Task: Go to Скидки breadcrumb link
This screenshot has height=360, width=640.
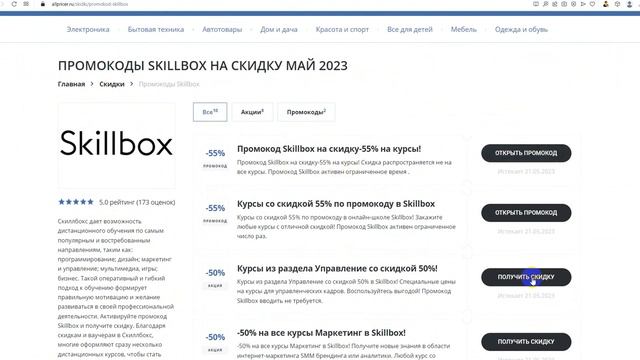Action: pyautogui.click(x=112, y=84)
